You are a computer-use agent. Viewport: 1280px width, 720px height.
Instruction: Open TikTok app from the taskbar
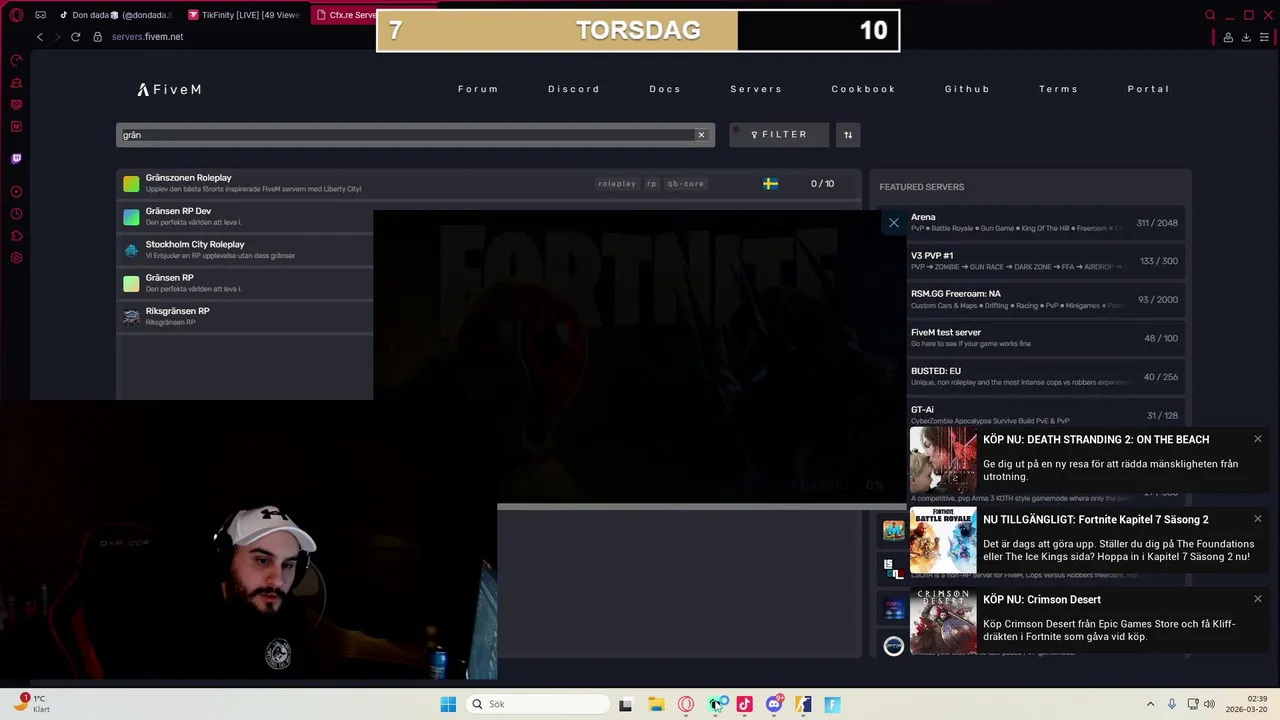[x=745, y=704]
